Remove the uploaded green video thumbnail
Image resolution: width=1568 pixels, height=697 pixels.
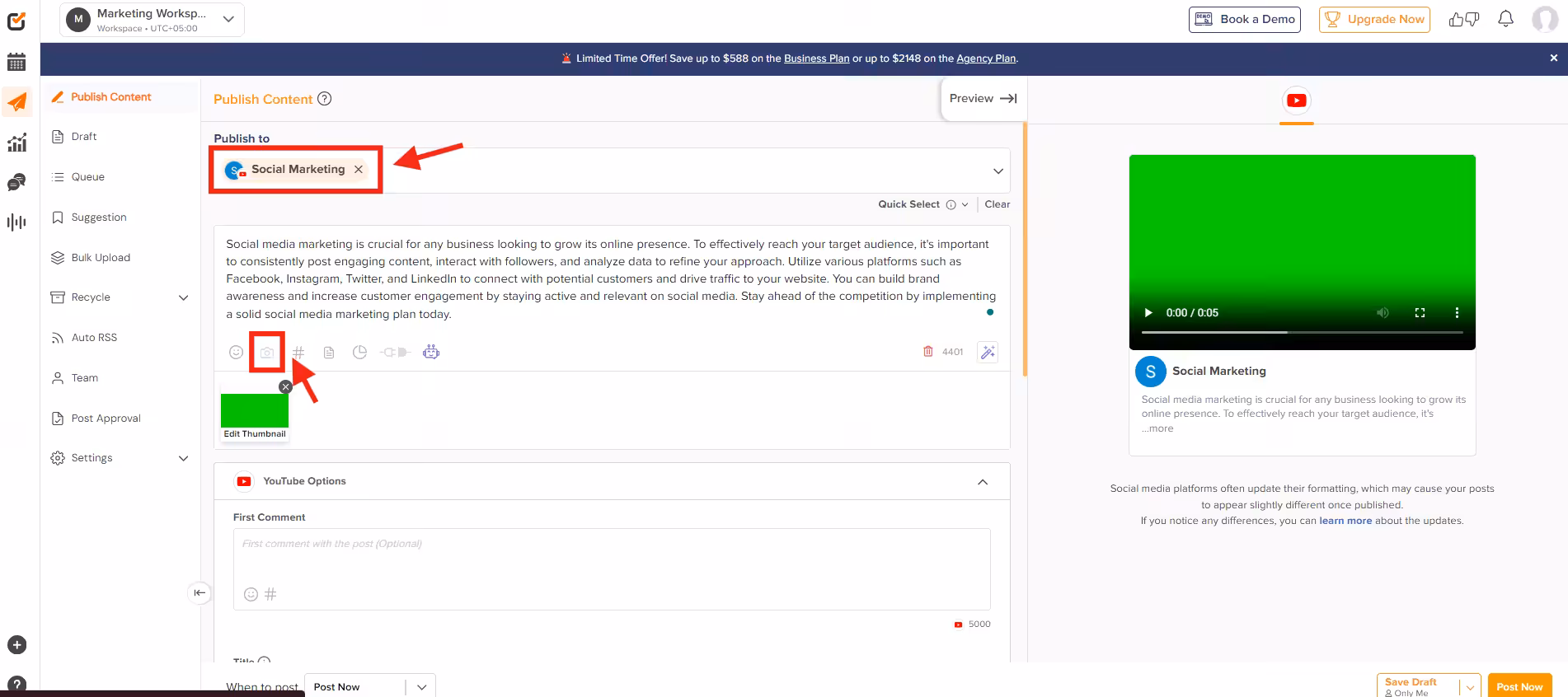285,387
